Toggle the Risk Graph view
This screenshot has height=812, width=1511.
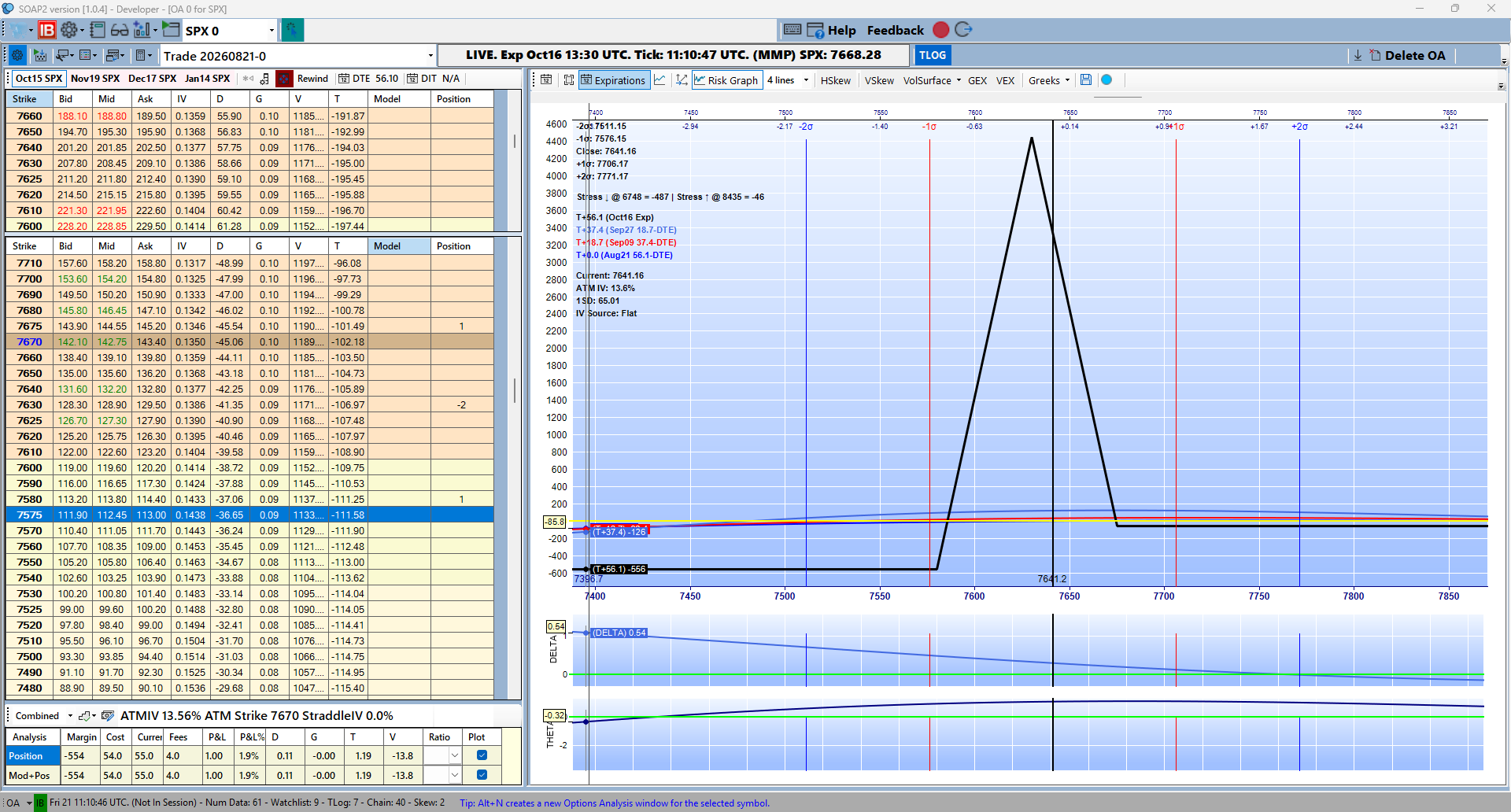(726, 79)
